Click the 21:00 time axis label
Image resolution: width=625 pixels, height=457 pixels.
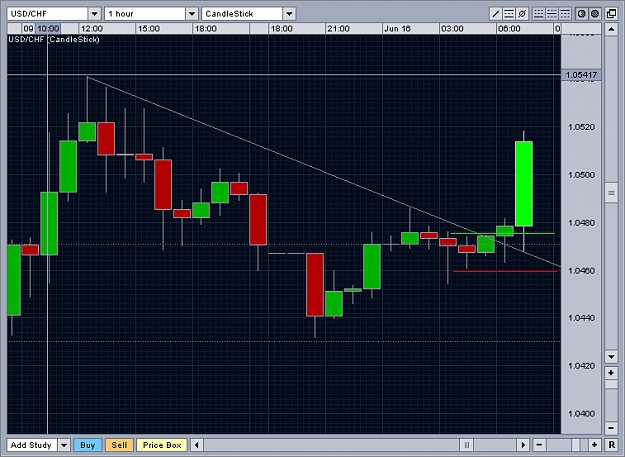pos(338,29)
